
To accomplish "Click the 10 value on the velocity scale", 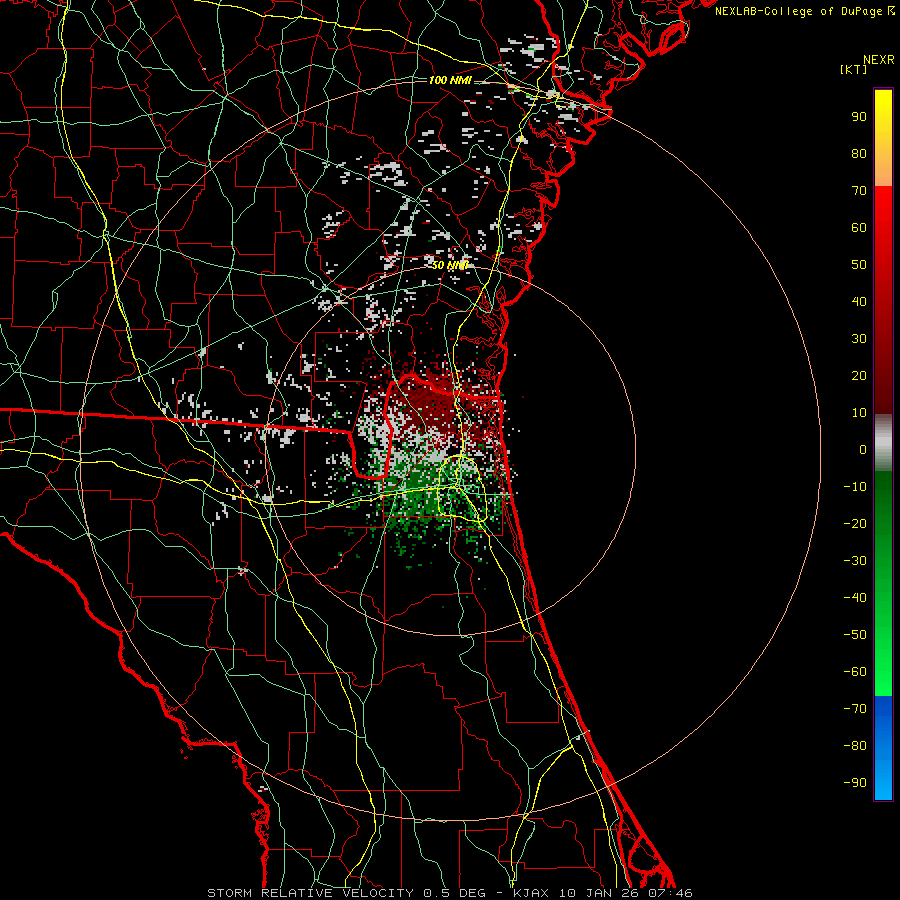I will [x=859, y=413].
